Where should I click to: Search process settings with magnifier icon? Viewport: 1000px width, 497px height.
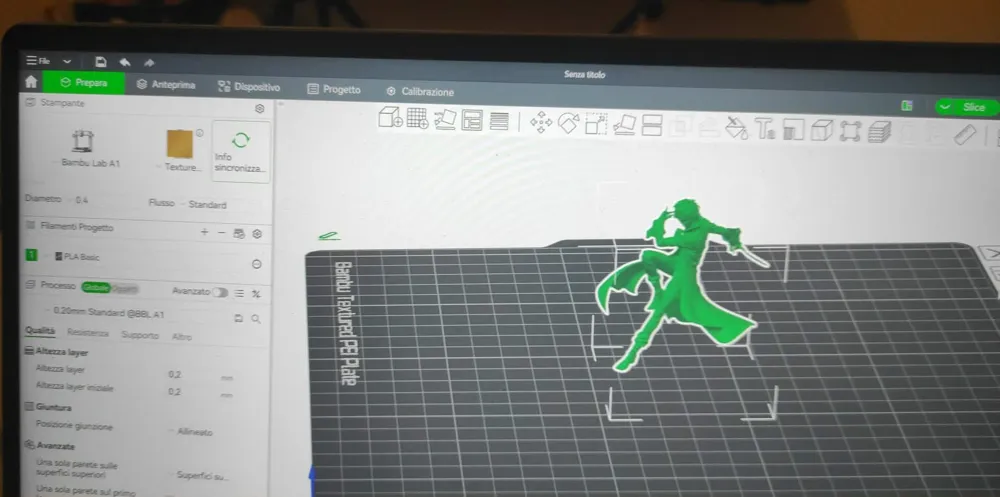(x=256, y=318)
